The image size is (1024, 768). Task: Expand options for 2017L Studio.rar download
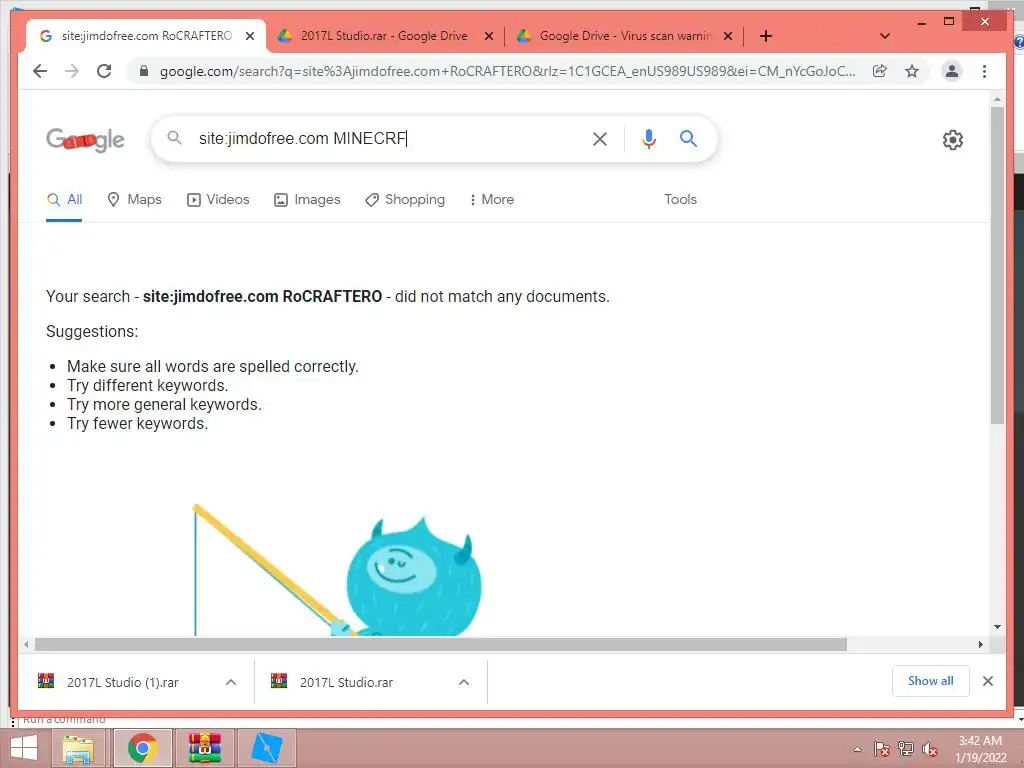point(464,682)
